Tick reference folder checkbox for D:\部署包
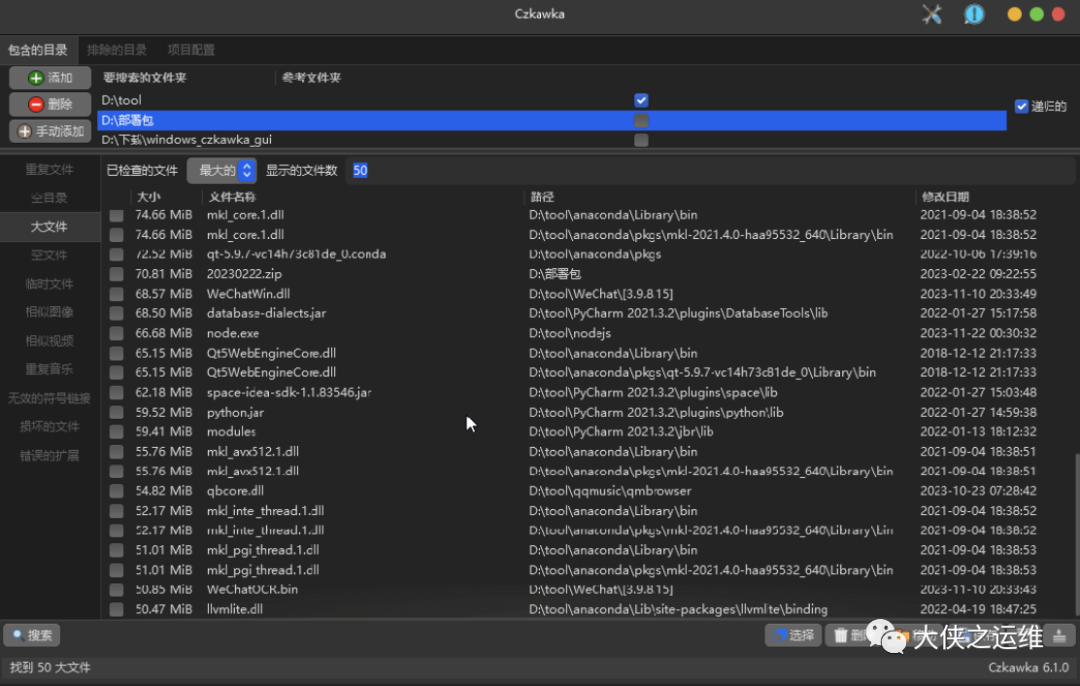Viewport: 1080px width, 686px height. [641, 121]
